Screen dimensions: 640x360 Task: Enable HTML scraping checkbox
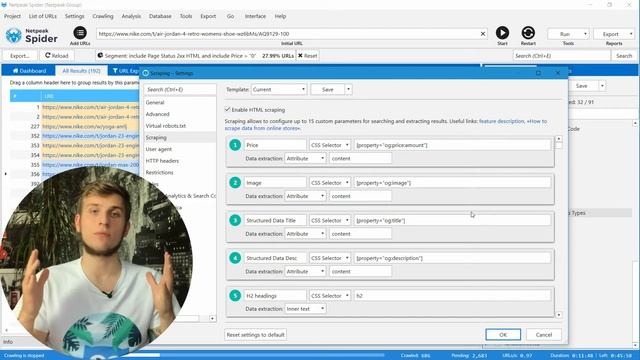[x=227, y=109]
